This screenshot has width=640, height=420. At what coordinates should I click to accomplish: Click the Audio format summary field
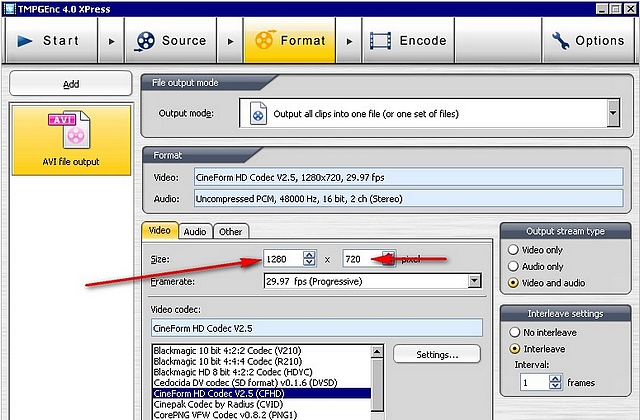[x=408, y=198]
